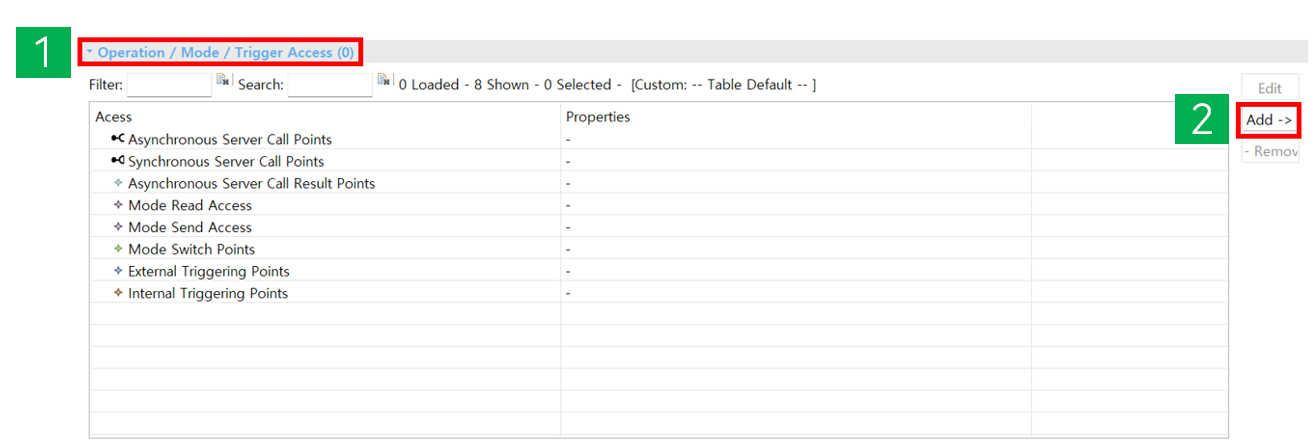
Task: Click the Mode Send Access icon
Action: (119, 227)
